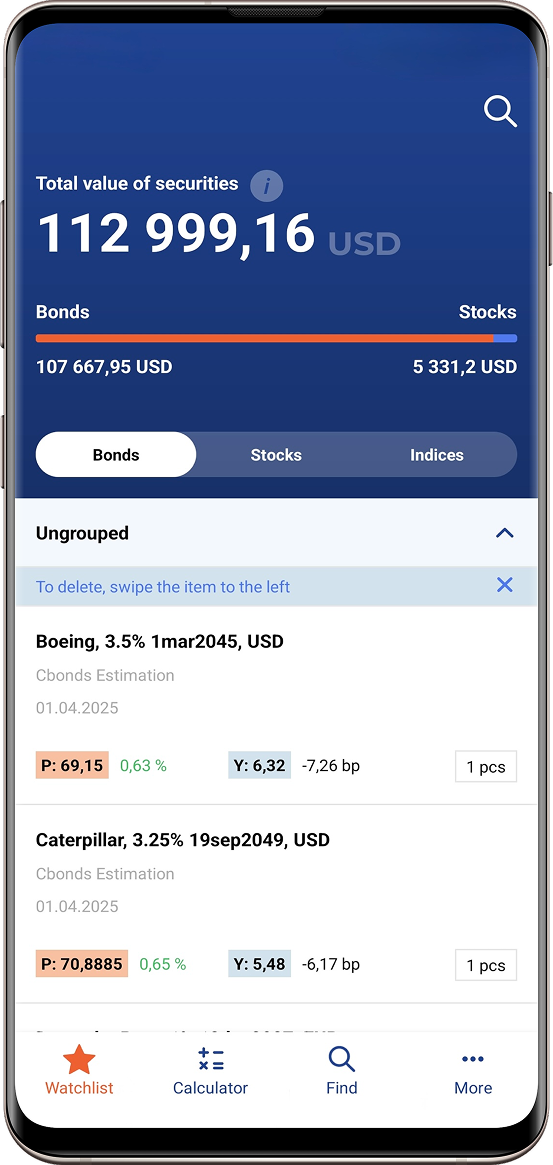Open Boeing, 3.5% 1mar2045 bond

[x=160, y=641]
